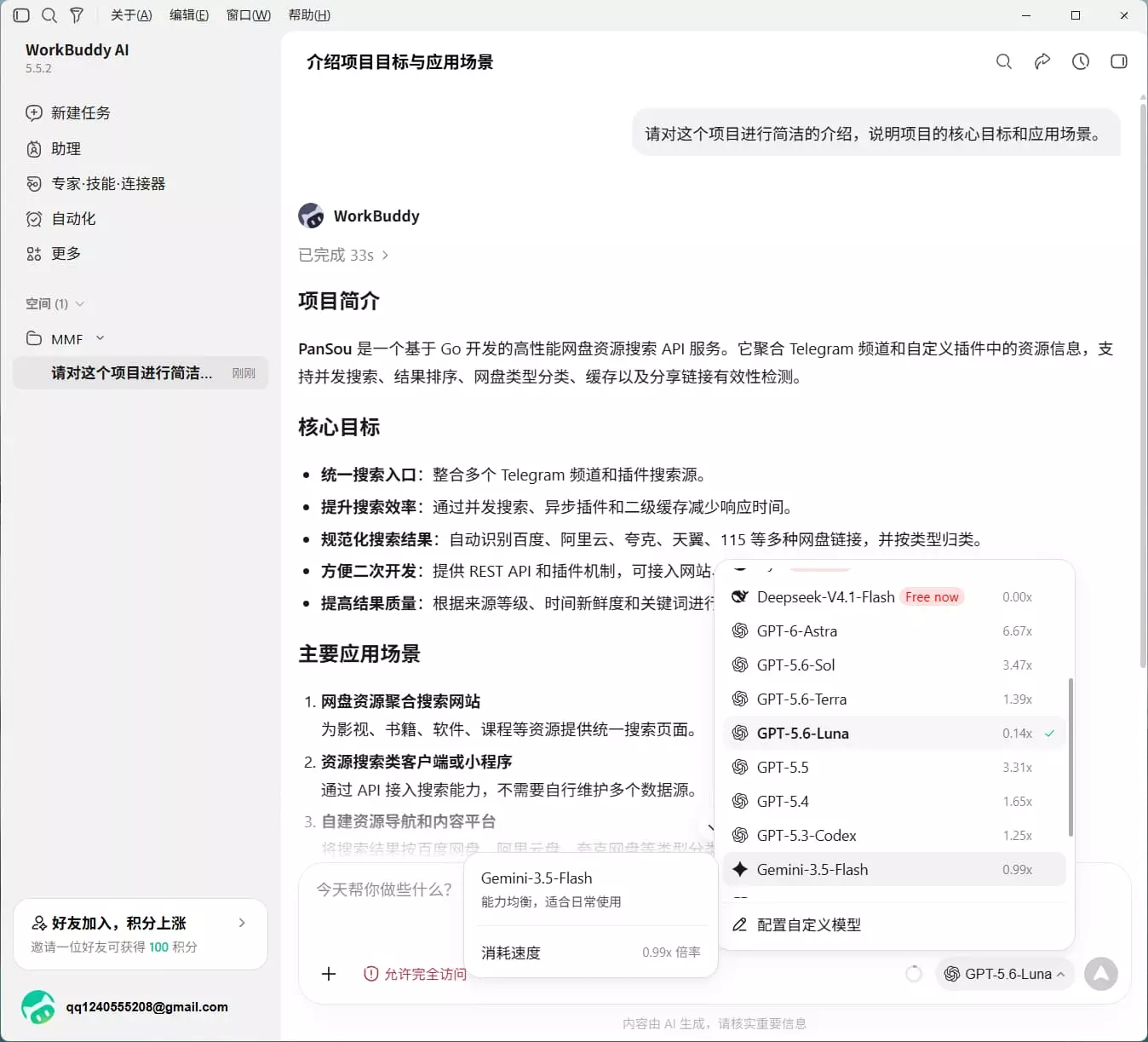Click the model list scrollbar
1148x1042 pixels.
click(1071, 757)
